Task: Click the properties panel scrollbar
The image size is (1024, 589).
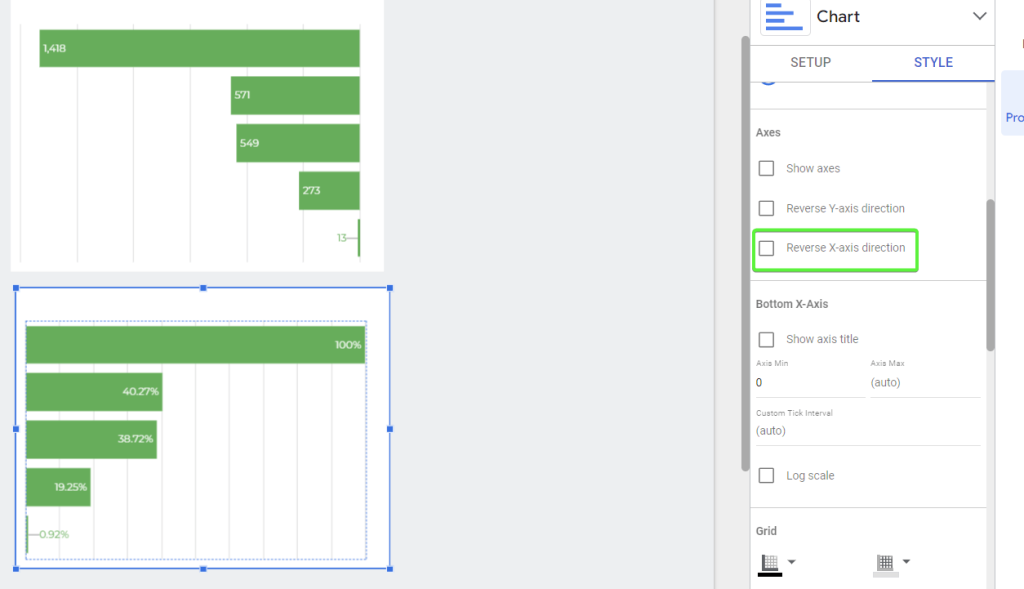Action: point(990,275)
